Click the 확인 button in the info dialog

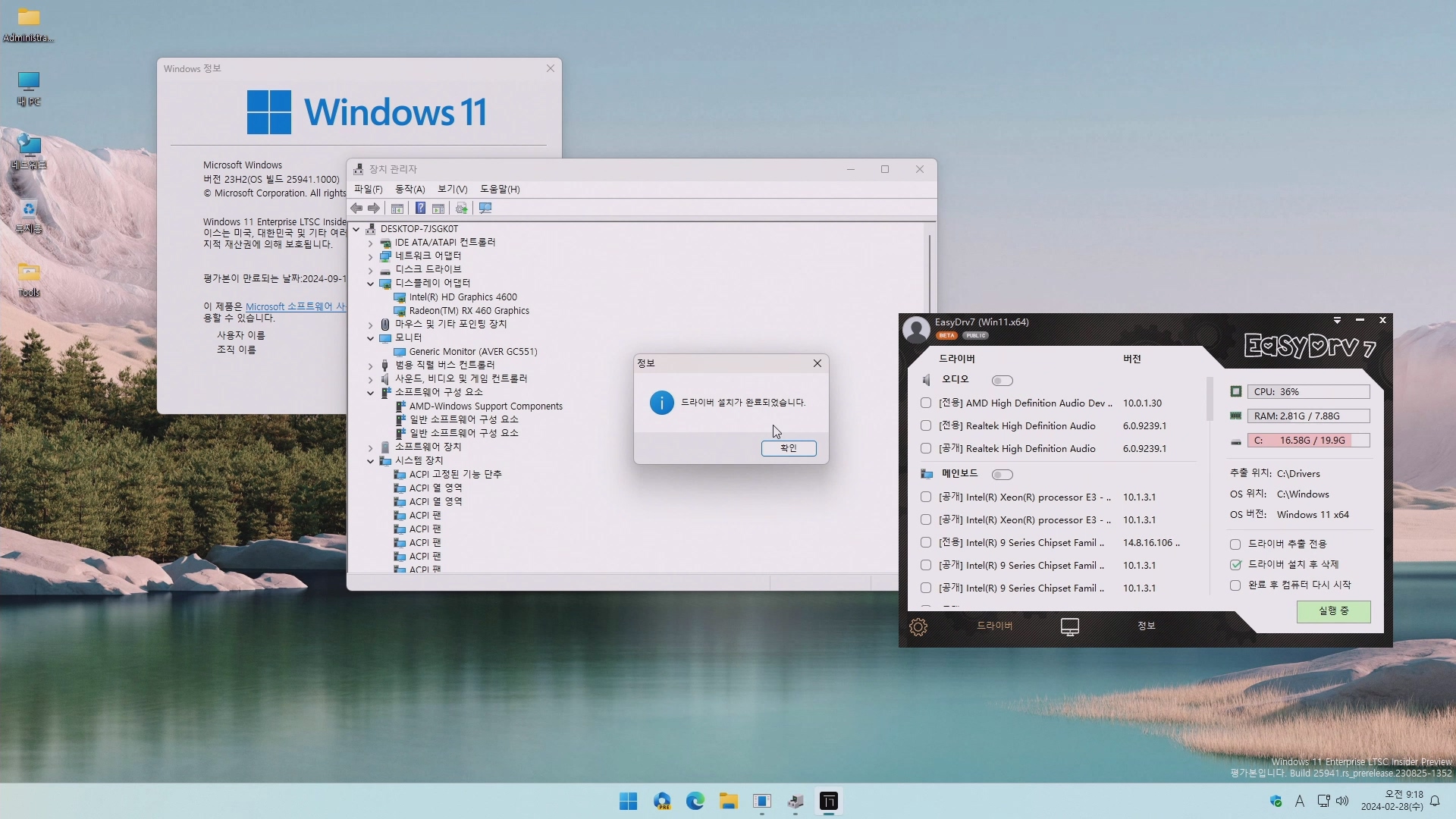[x=789, y=448]
